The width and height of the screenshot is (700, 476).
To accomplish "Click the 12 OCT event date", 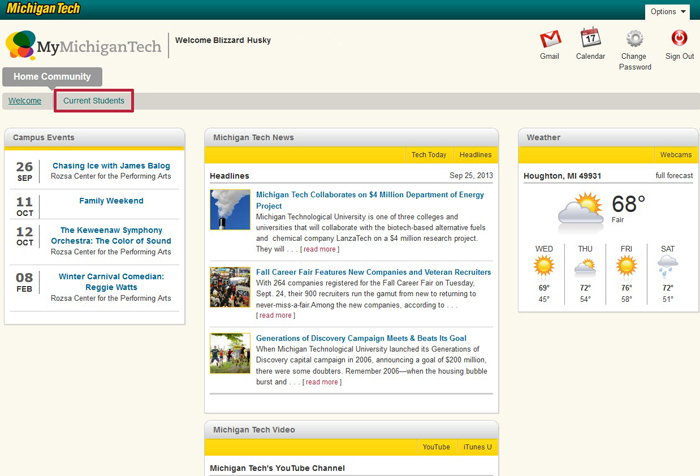I will coord(25,236).
